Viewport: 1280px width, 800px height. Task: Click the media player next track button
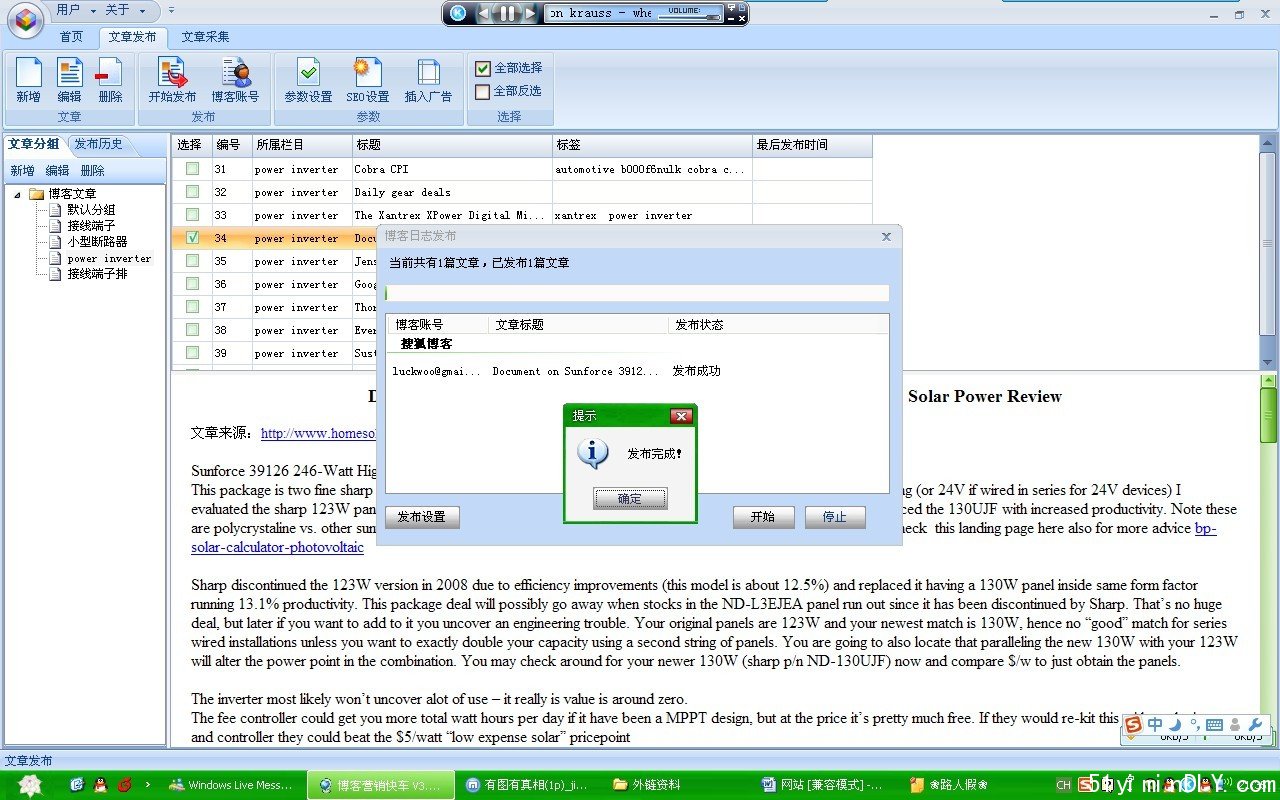tap(530, 13)
